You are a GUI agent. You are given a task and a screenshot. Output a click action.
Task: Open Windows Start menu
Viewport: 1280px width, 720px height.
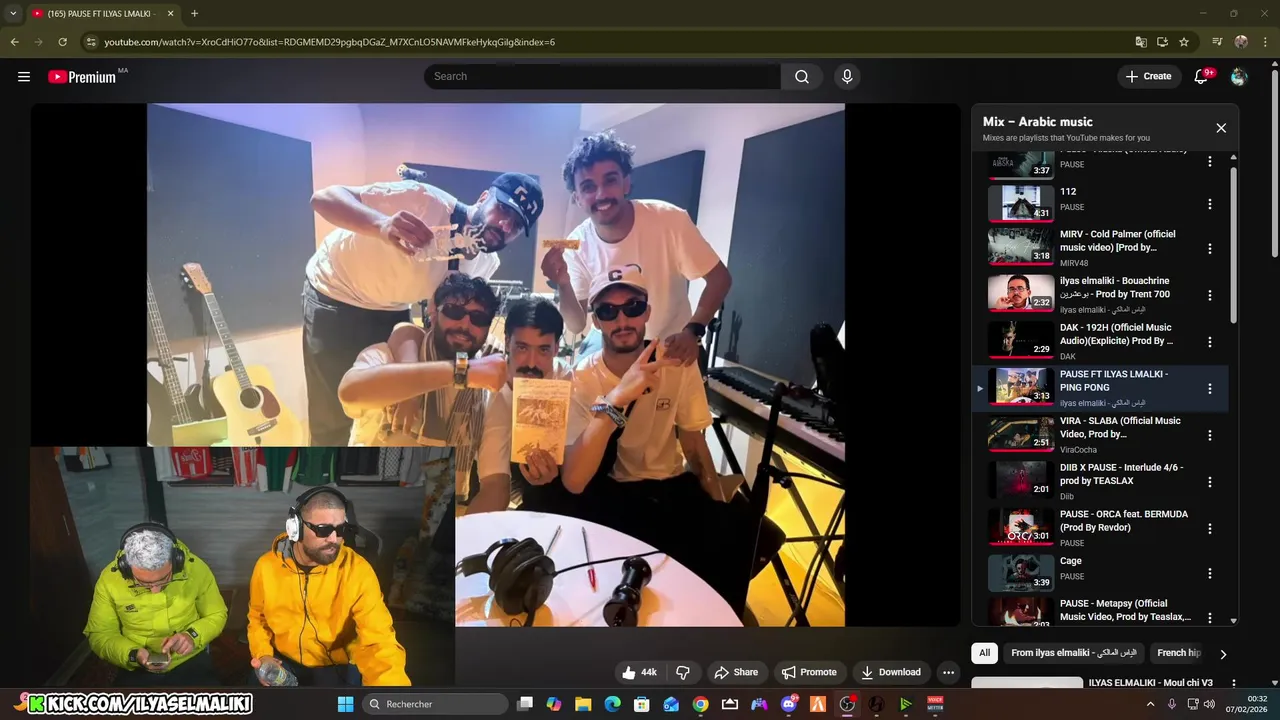(x=345, y=704)
